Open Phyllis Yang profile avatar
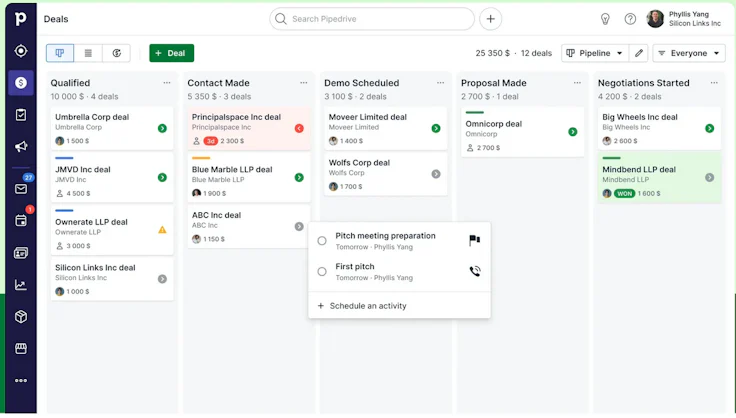736x418 pixels. coord(655,19)
